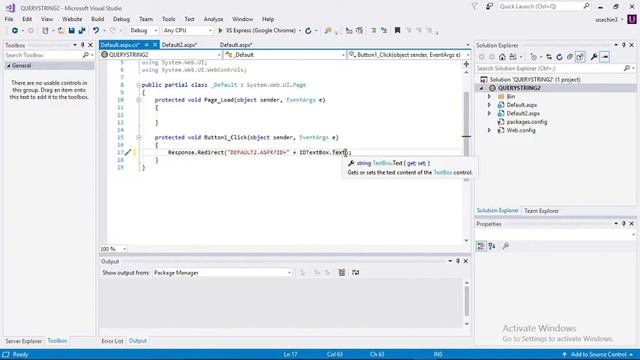This screenshot has height=360, width=640.
Task: Switch to the Default.aspx* editor tab
Action: 236,45
